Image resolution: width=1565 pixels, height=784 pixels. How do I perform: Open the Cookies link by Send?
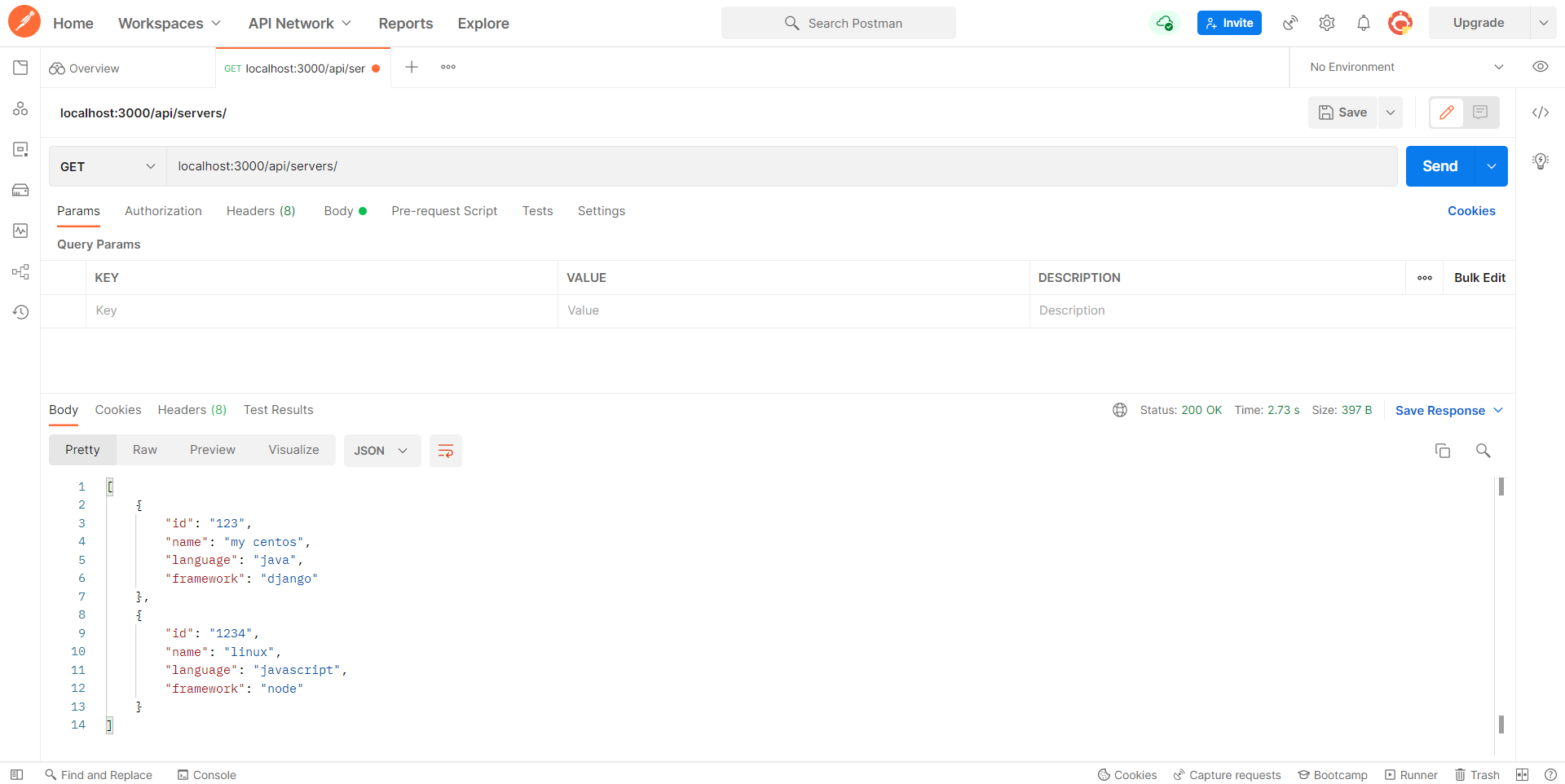coord(1471,211)
